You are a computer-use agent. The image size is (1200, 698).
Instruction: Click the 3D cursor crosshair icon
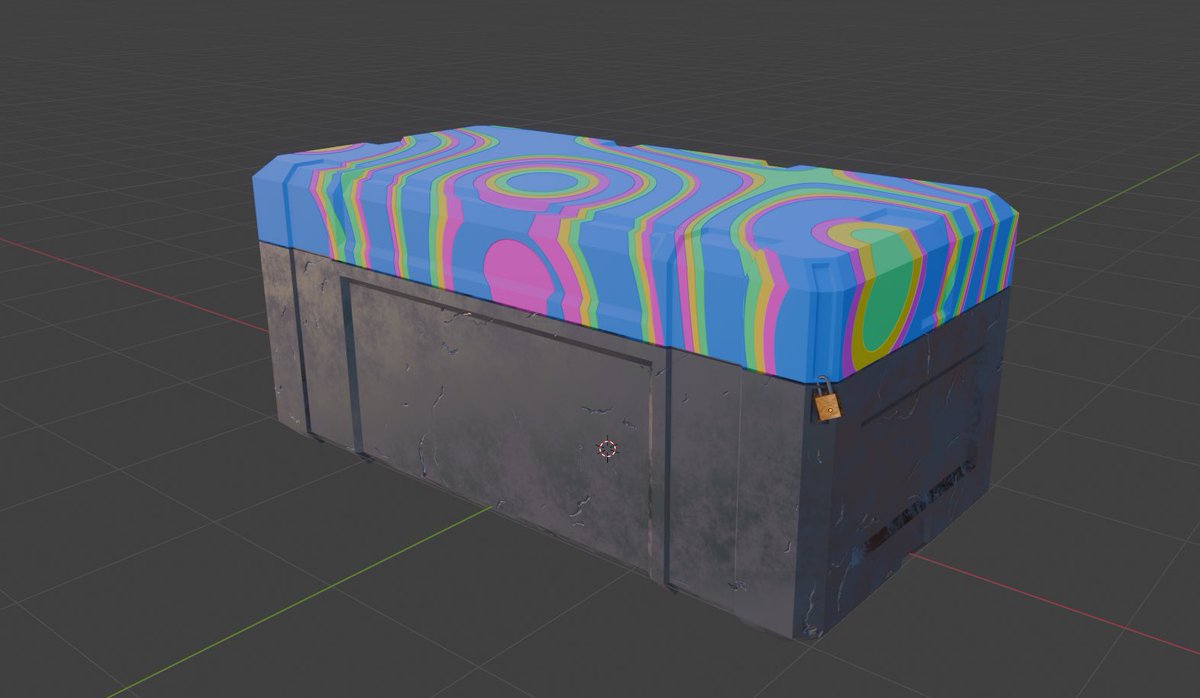pyautogui.click(x=607, y=449)
